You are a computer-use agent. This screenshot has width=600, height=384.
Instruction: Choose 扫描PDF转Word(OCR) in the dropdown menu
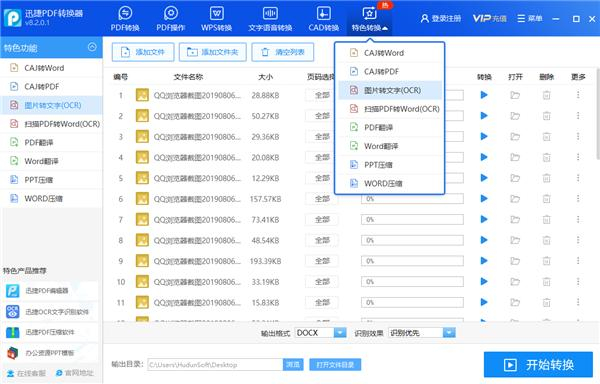pyautogui.click(x=390, y=109)
